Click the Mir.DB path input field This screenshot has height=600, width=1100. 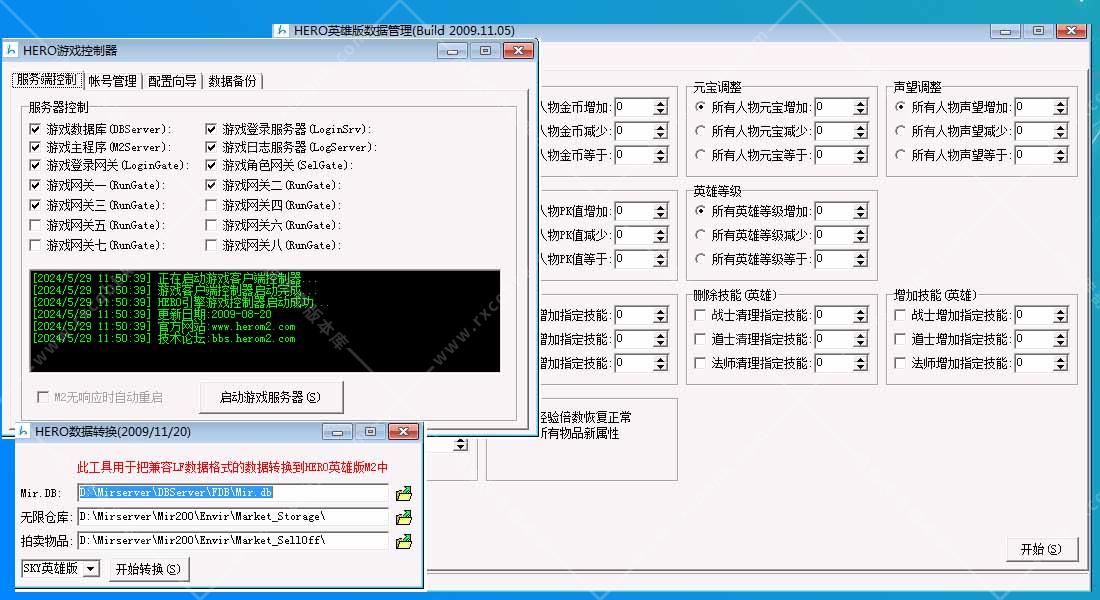click(232, 493)
